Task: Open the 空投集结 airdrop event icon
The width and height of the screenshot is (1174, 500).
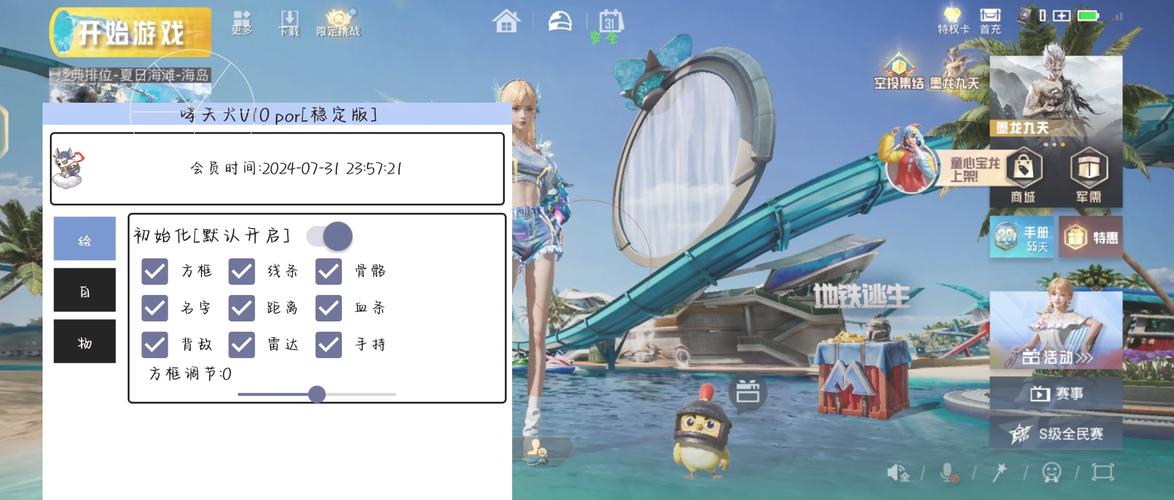Action: (x=898, y=72)
